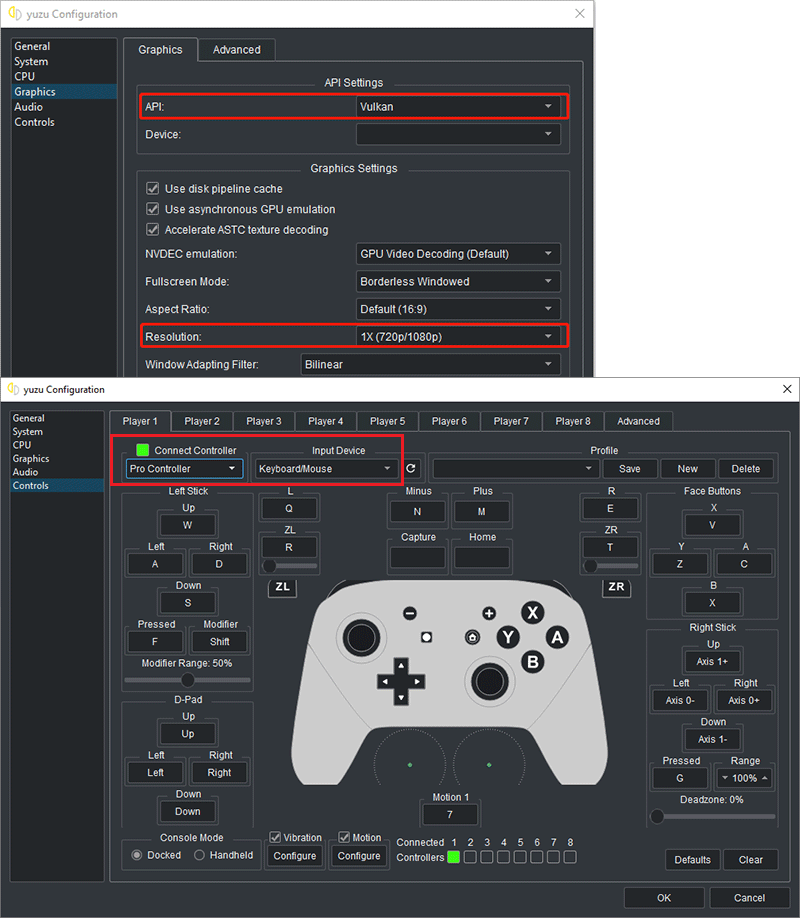Open the Aspect Ratio dropdown
Image resolution: width=800 pixels, height=918 pixels.
pos(458,309)
